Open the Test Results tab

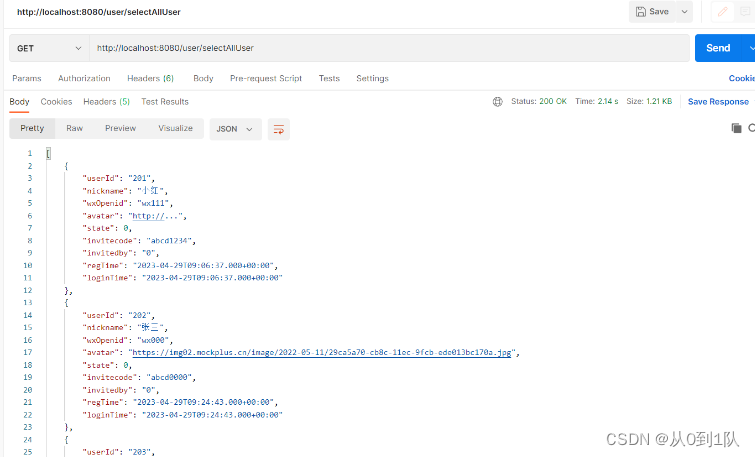tap(165, 102)
